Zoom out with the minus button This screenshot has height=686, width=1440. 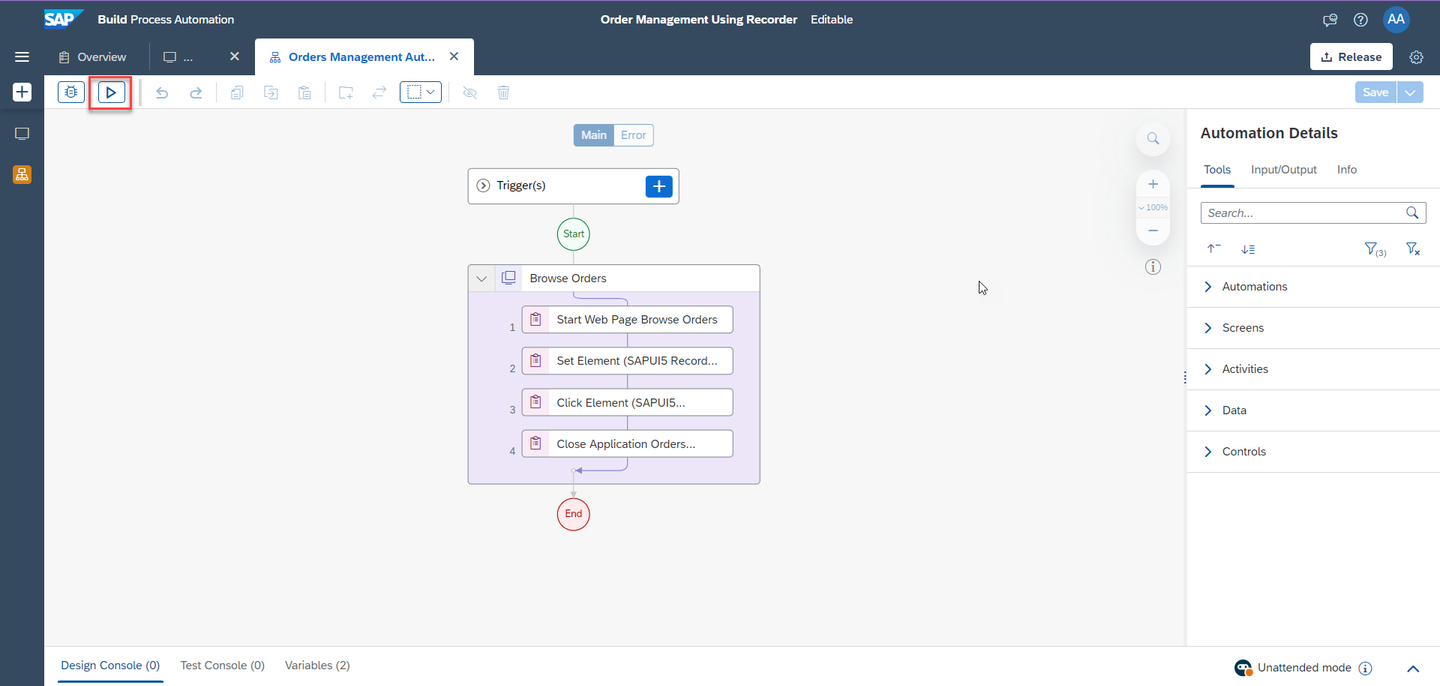(1153, 230)
